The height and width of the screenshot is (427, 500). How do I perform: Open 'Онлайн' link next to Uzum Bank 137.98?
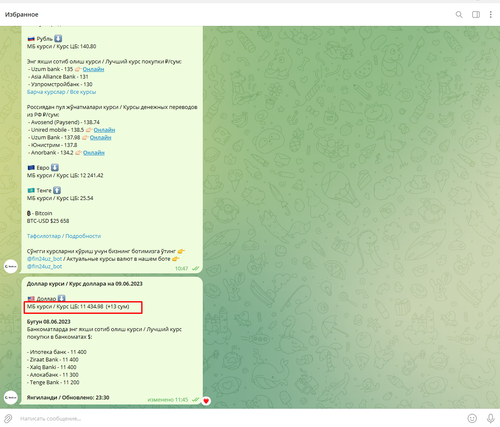tap(100, 137)
